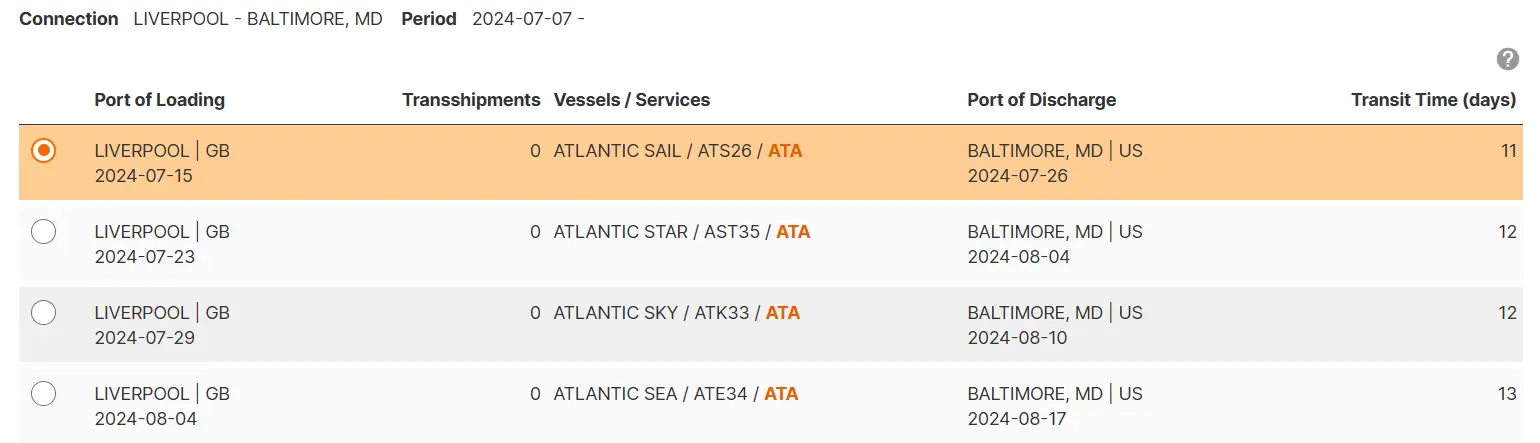Select the ATLANTIC SKY sailing radio button
Screen dimensions: 1540x443
(x=43, y=313)
